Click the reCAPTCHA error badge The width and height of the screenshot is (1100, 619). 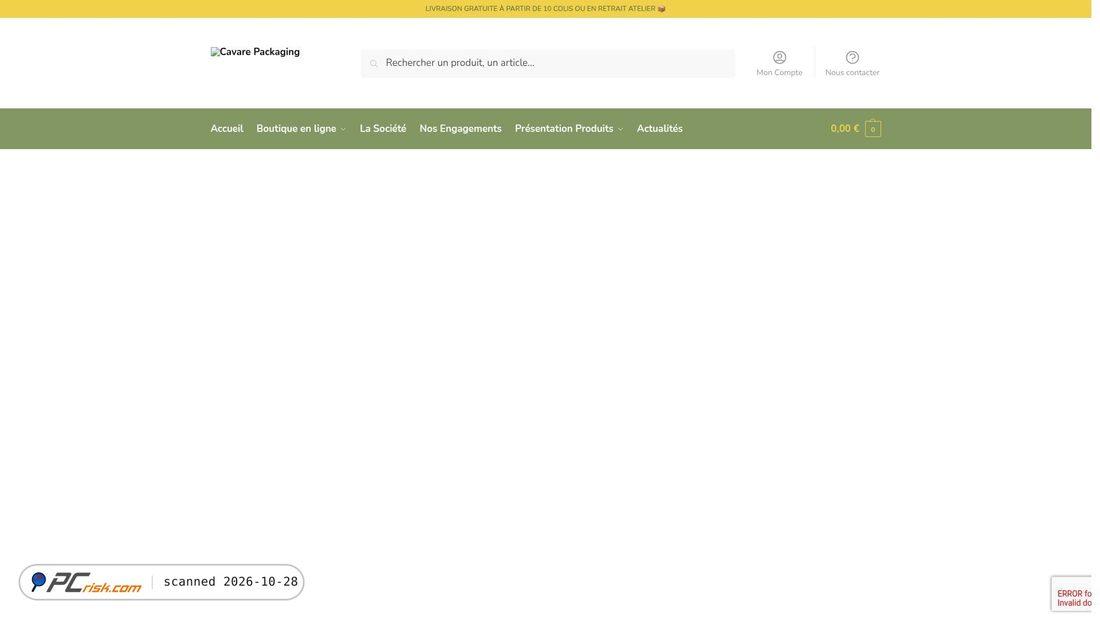[x=1071, y=594]
